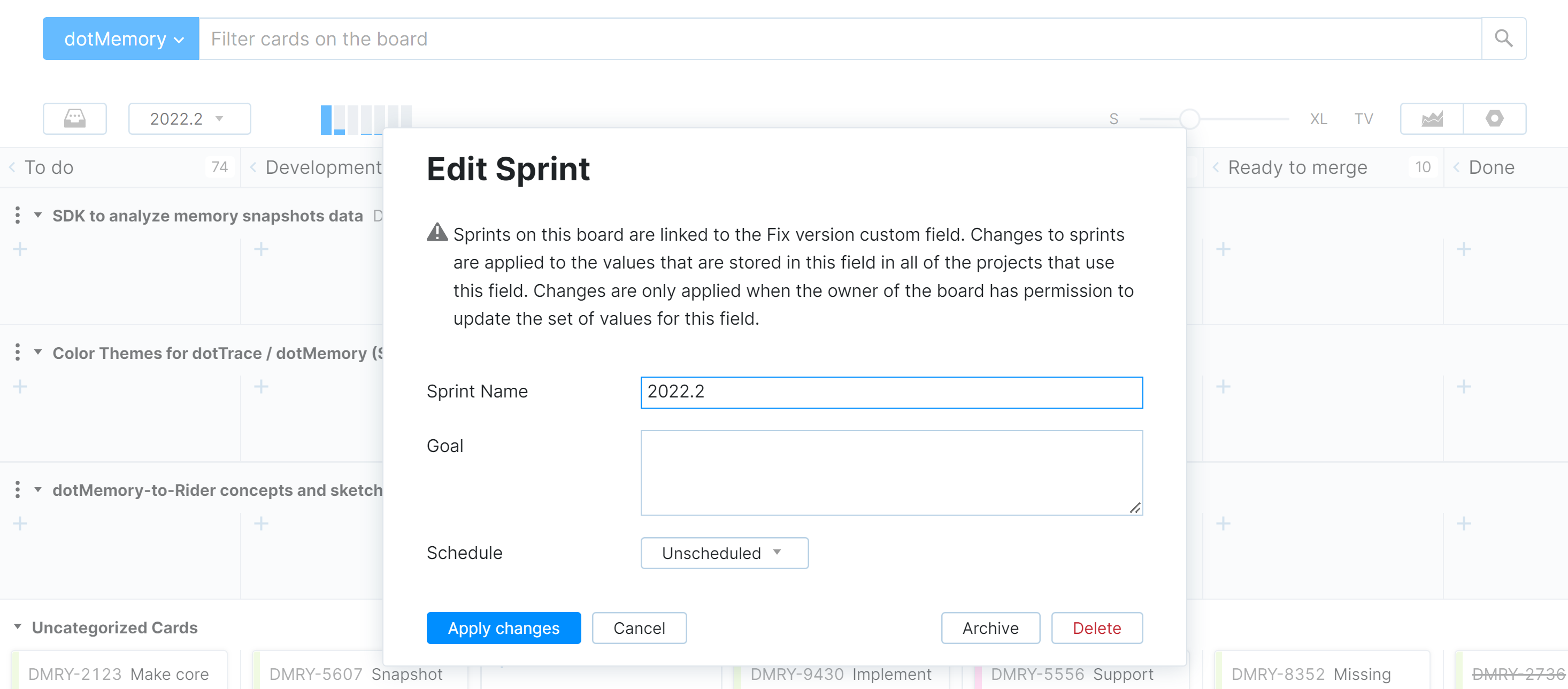
Task: Open board settings via the gear icon
Action: [1496, 119]
